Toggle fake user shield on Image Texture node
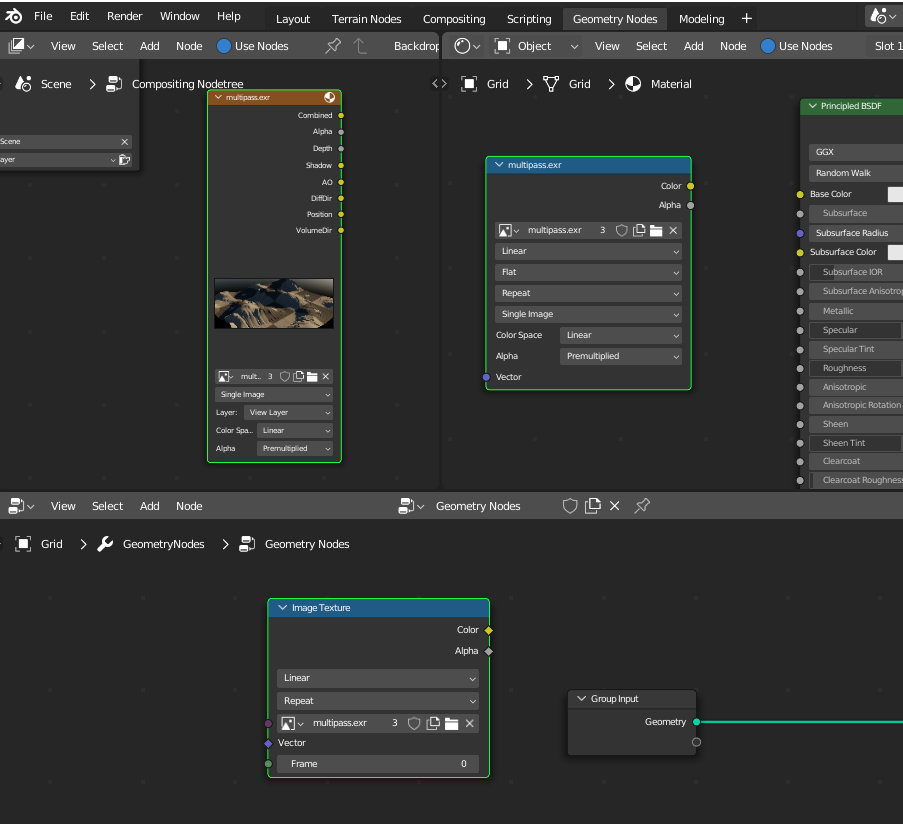This screenshot has width=903, height=824. pyautogui.click(x=414, y=724)
